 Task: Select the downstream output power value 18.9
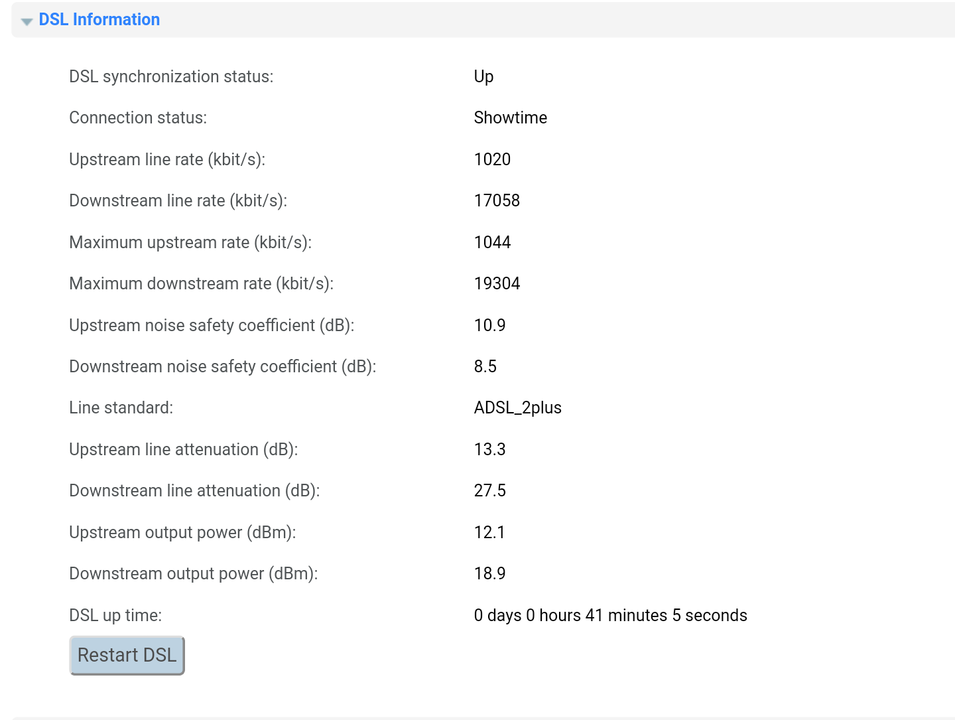[490, 574]
